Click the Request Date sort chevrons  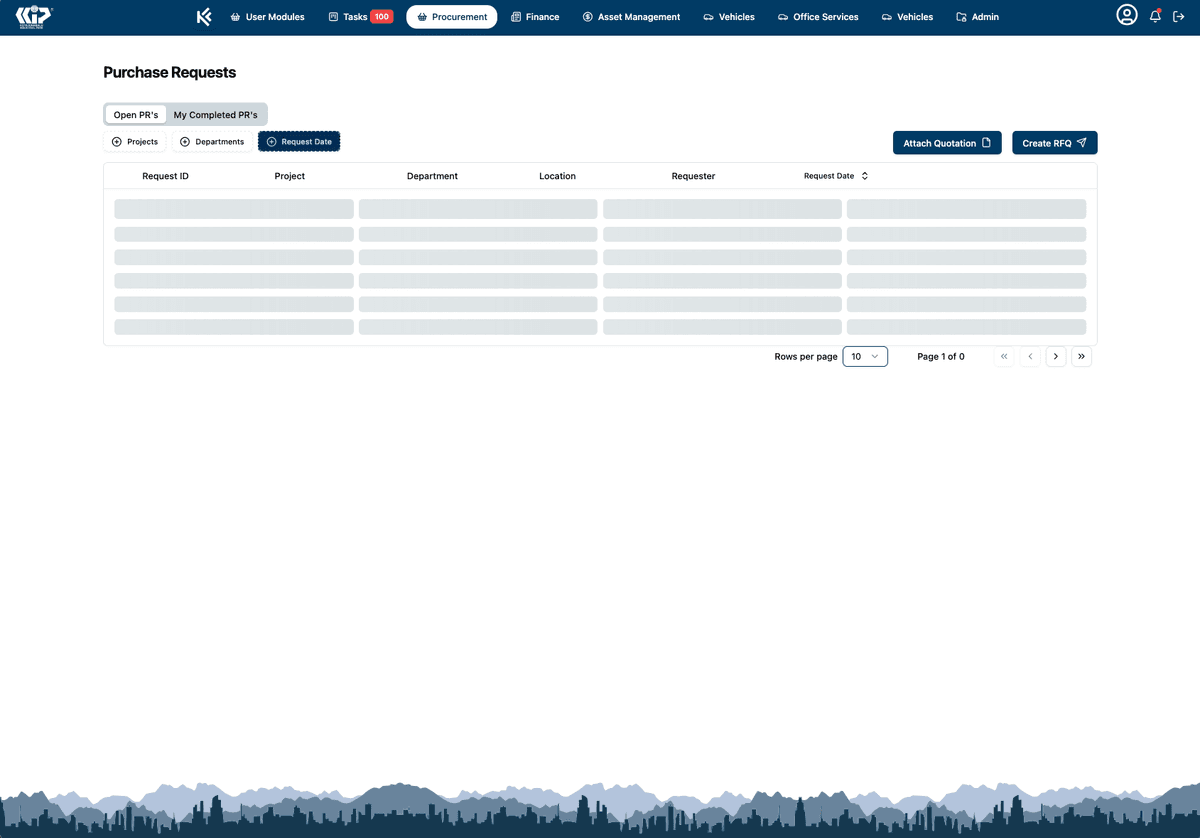(x=865, y=175)
